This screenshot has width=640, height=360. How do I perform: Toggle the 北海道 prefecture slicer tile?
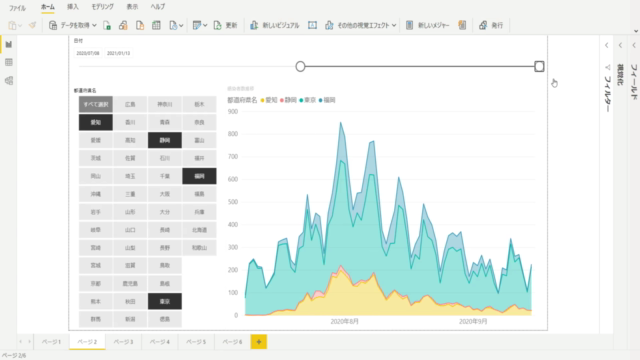199,230
